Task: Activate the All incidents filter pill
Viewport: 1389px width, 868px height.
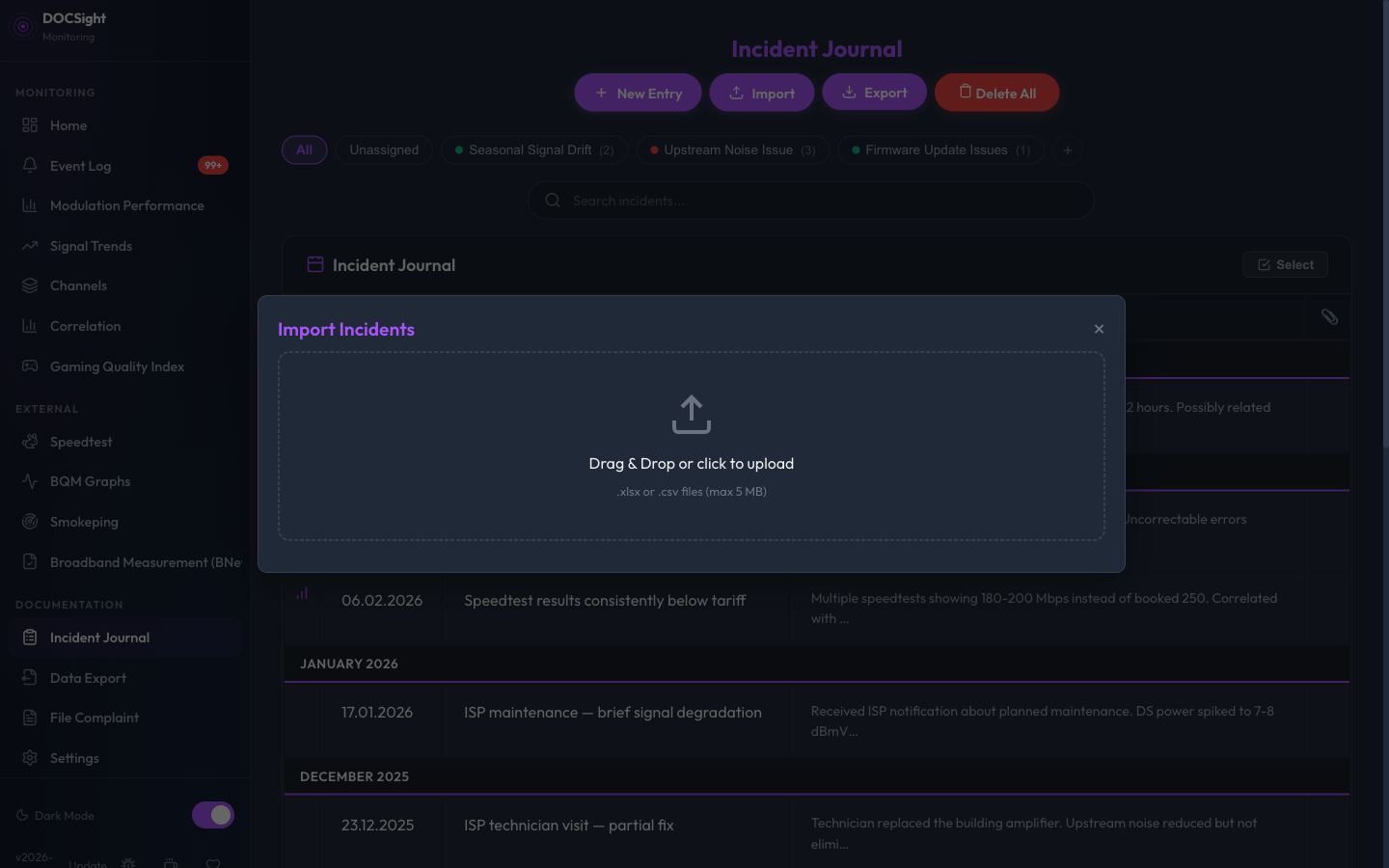Action: click(304, 149)
